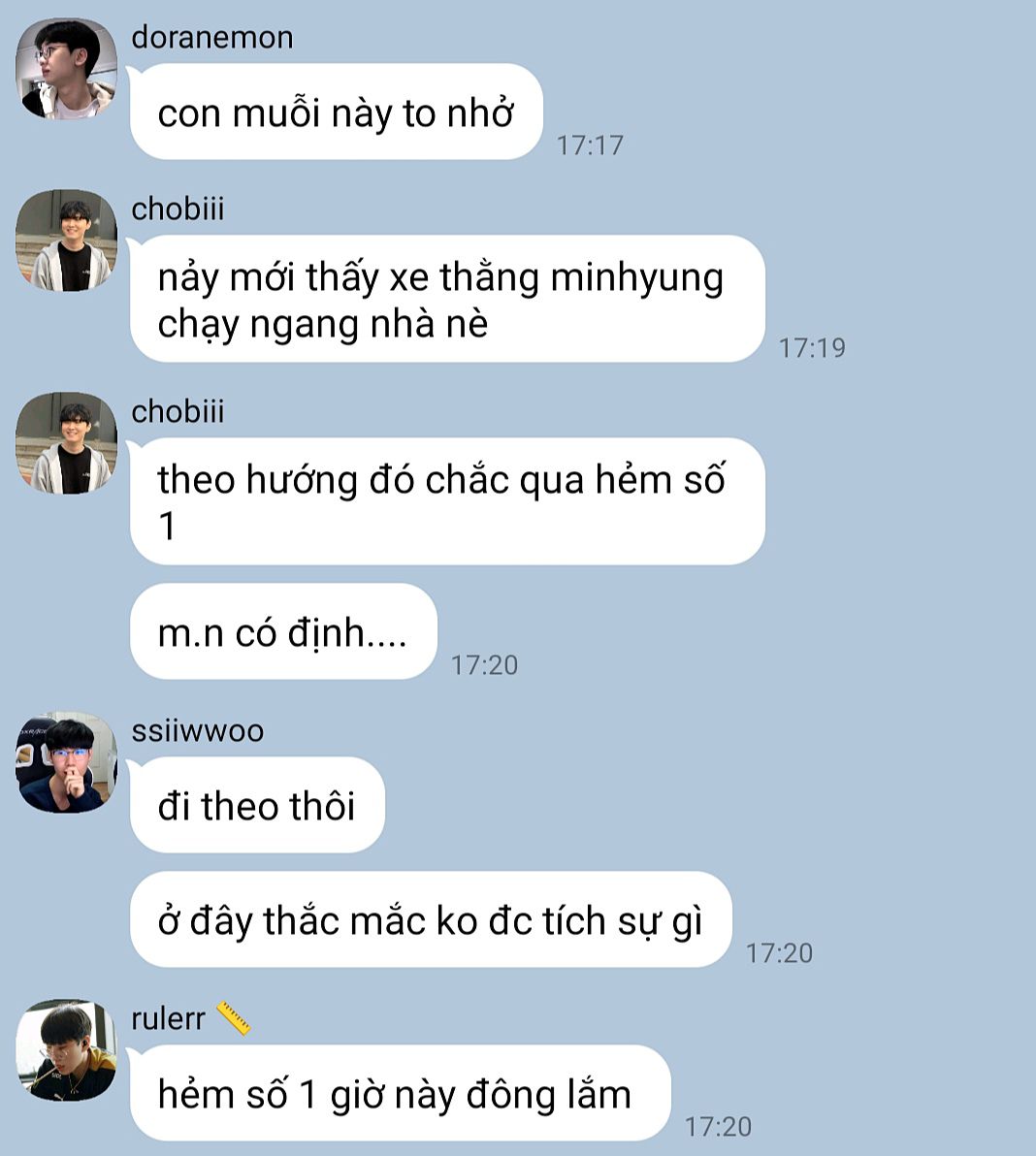
Task: Tap the ssiiwwoo username
Action: (198, 731)
